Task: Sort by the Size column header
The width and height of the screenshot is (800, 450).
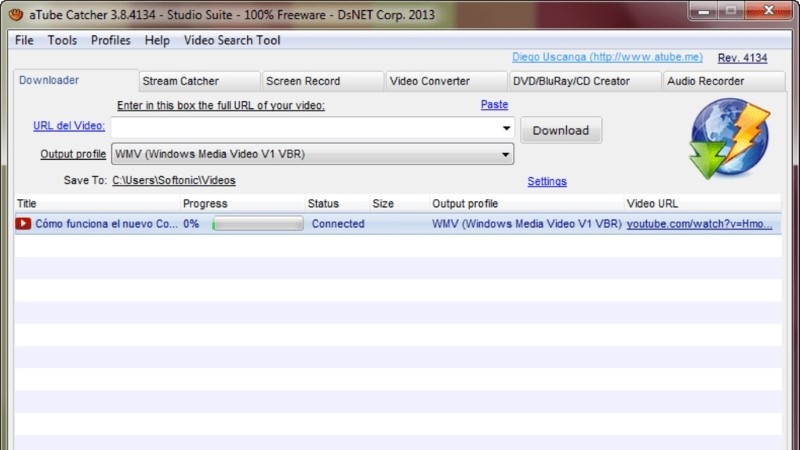Action: (399, 204)
